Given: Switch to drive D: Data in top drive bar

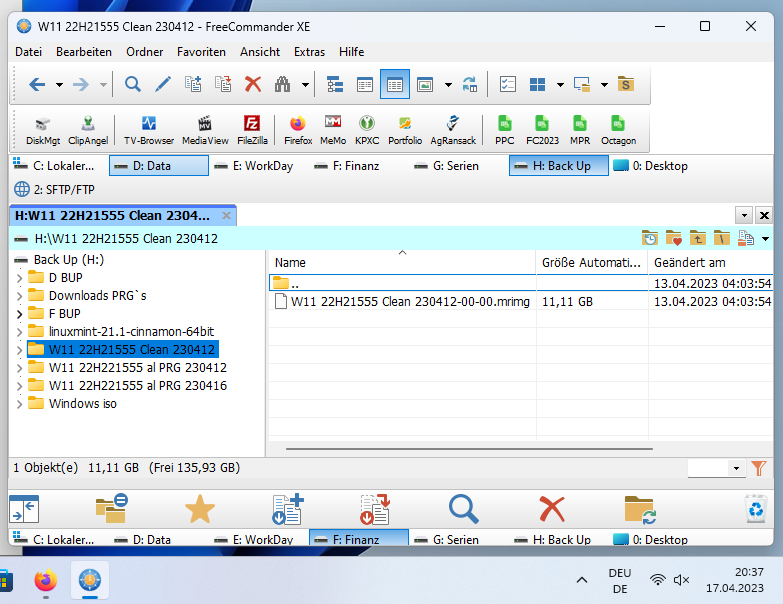Looking at the screenshot, I should [159, 166].
